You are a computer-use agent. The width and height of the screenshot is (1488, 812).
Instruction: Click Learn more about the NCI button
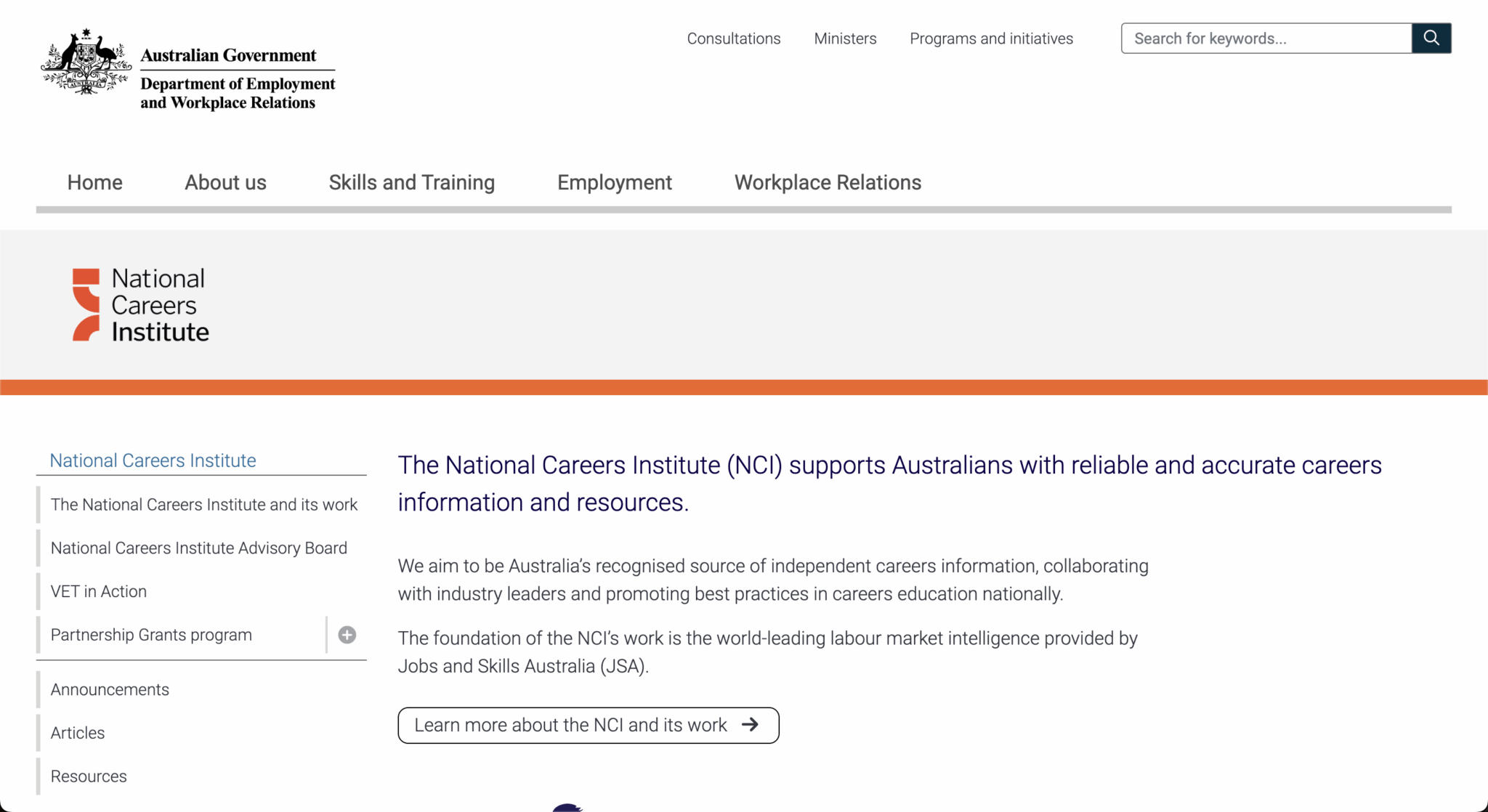tap(589, 725)
